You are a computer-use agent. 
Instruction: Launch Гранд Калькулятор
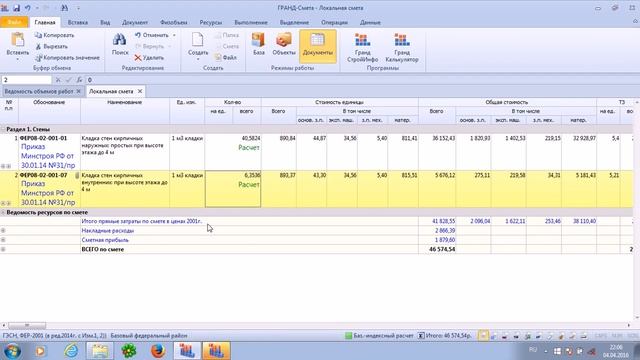coord(402,47)
